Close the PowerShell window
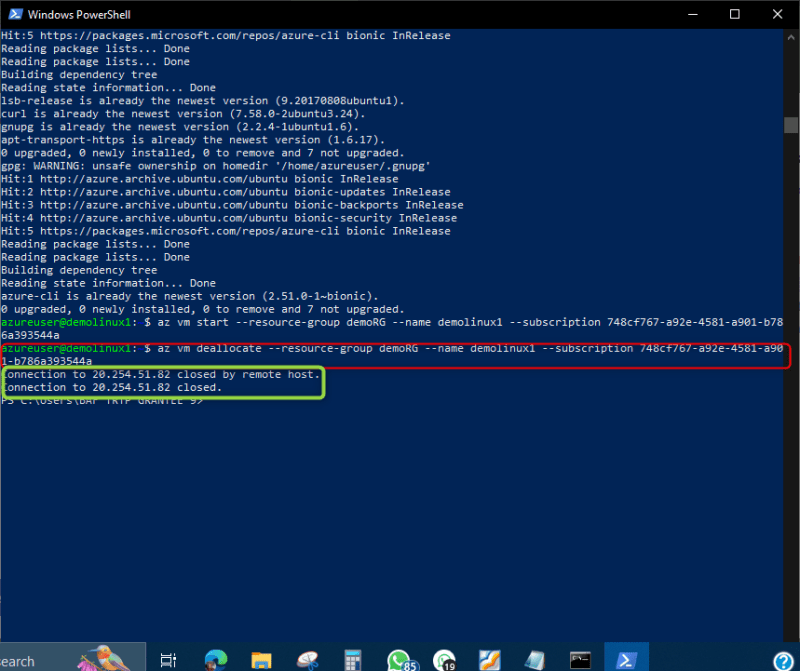Viewport: 800px width, 671px height. pyautogui.click(x=777, y=14)
